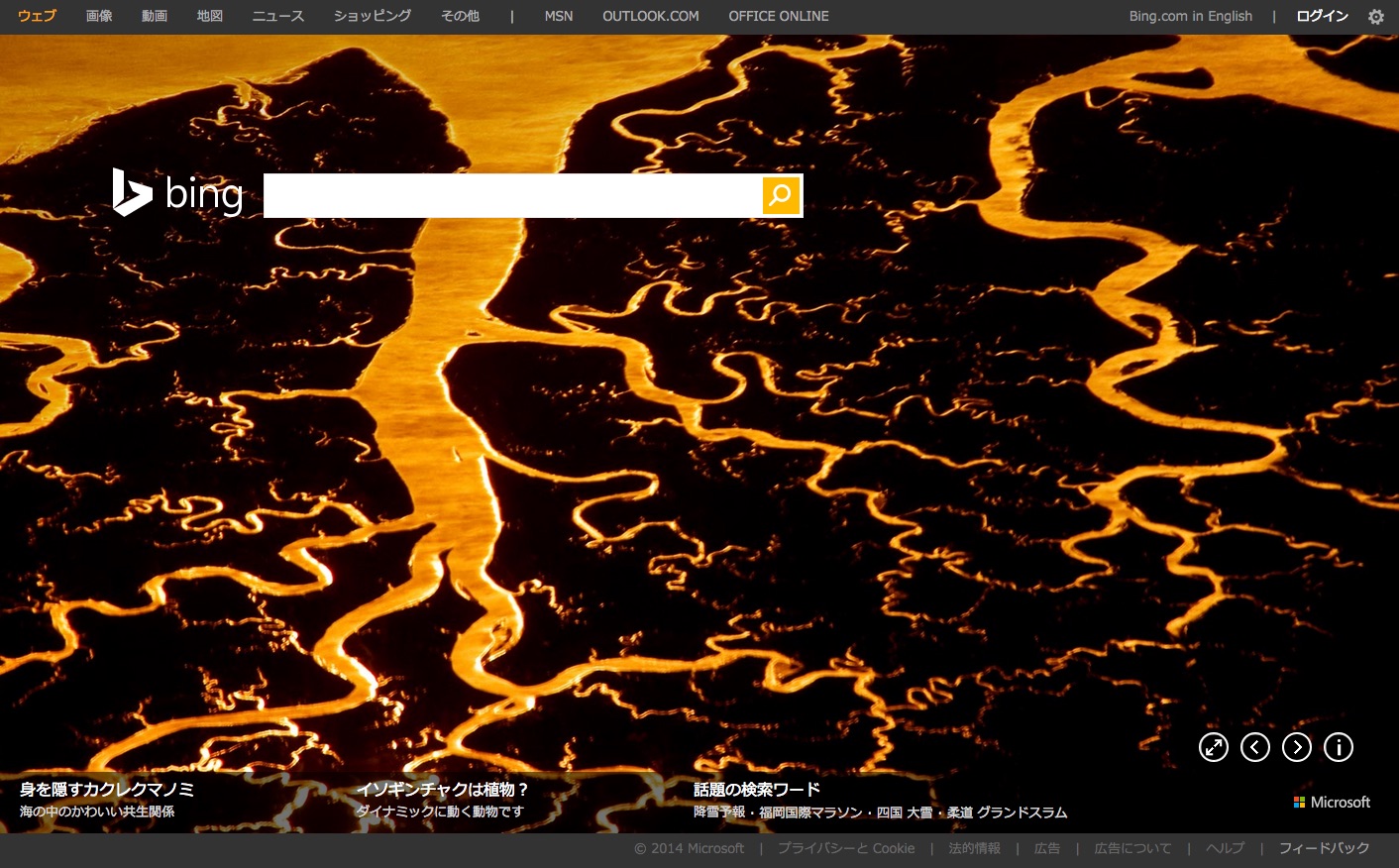The height and width of the screenshot is (868, 1399).
Task: Open the OUTLOOK.COM link
Action: tap(650, 16)
